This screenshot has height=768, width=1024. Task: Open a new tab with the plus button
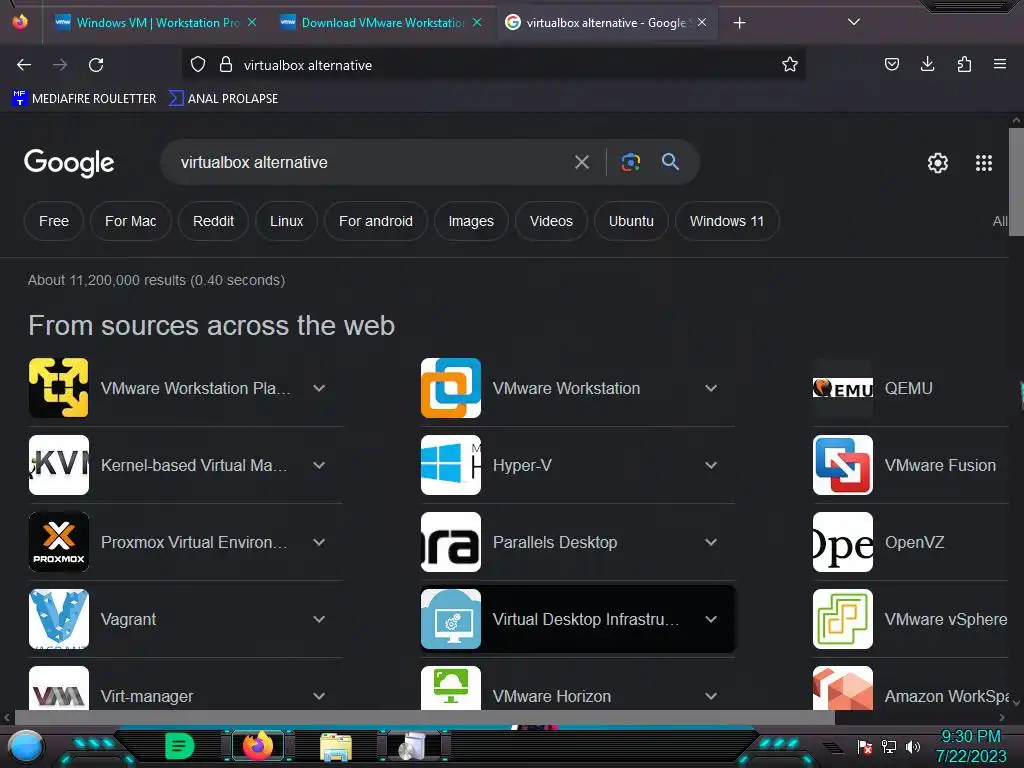coord(739,23)
